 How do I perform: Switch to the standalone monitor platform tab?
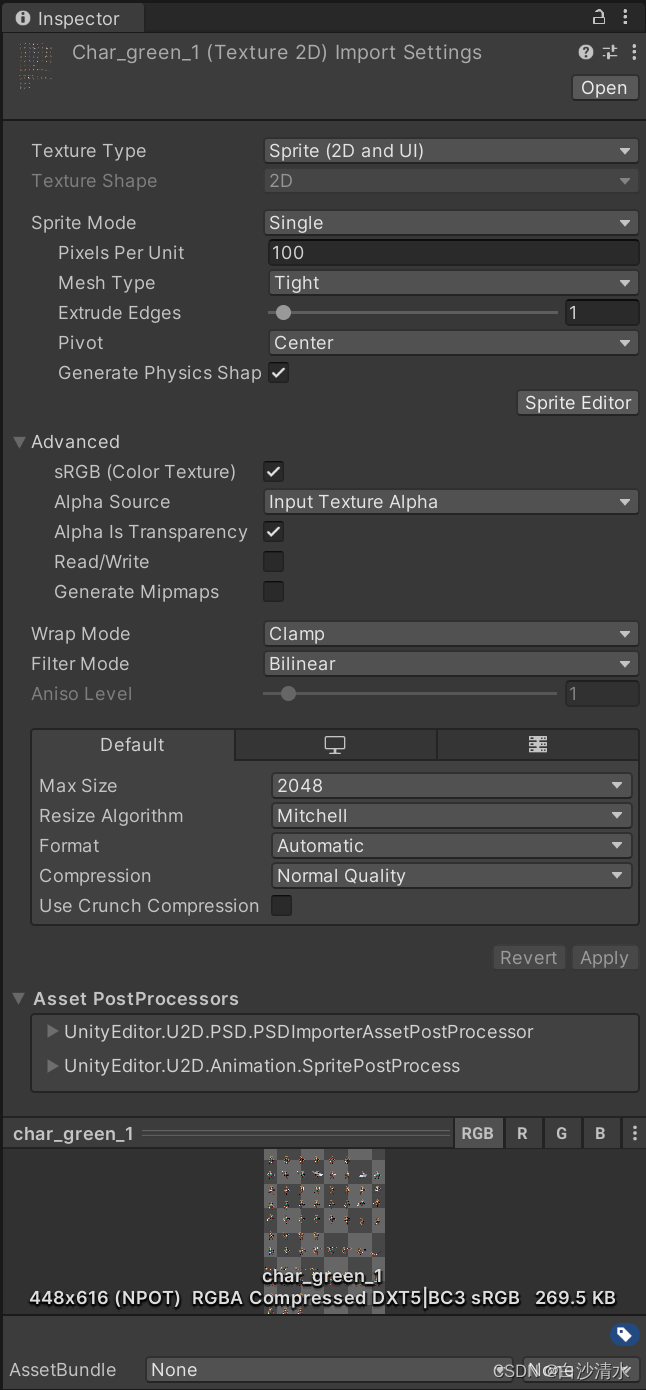[x=335, y=745]
